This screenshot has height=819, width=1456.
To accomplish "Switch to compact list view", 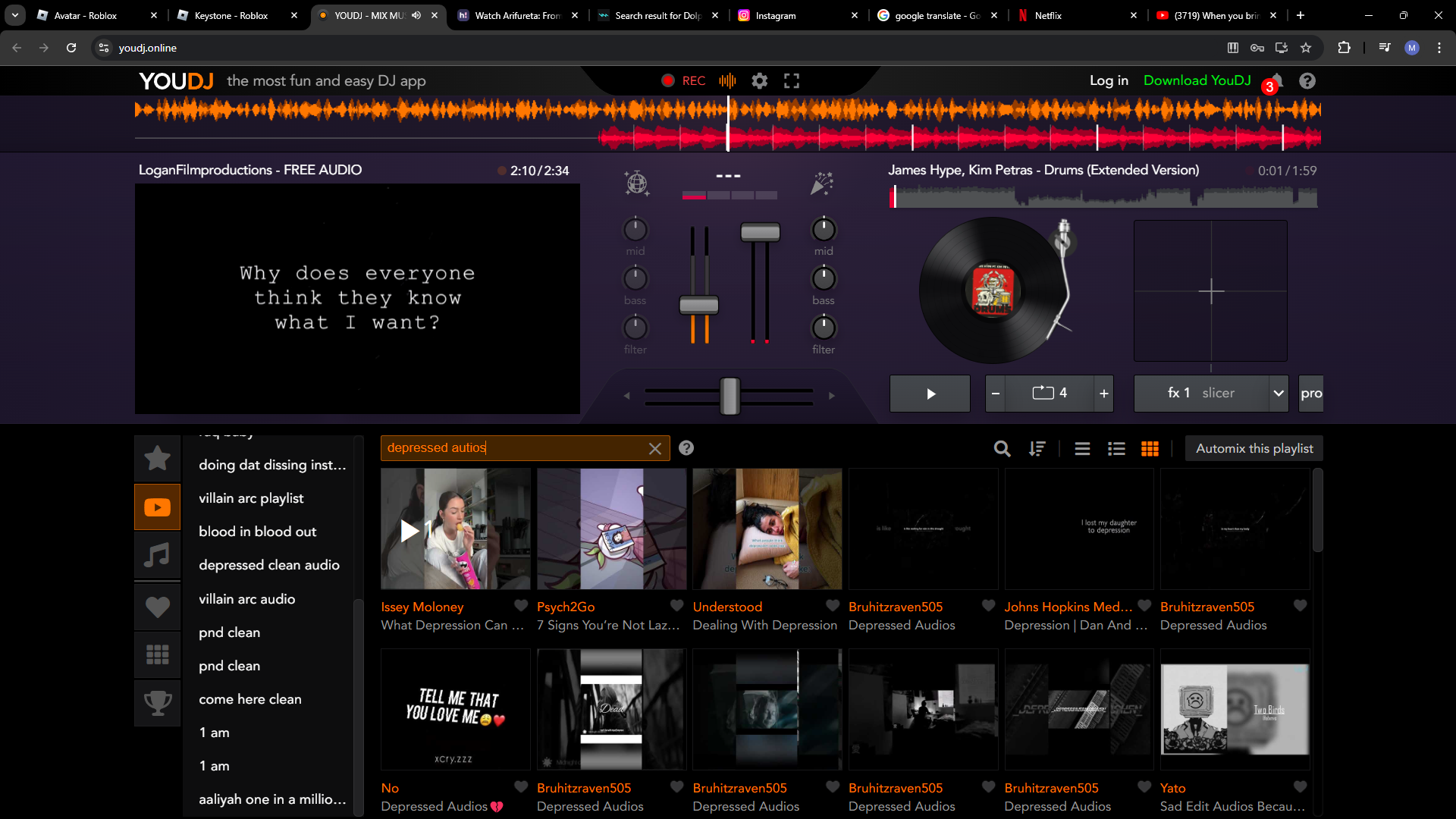I will 1082,449.
